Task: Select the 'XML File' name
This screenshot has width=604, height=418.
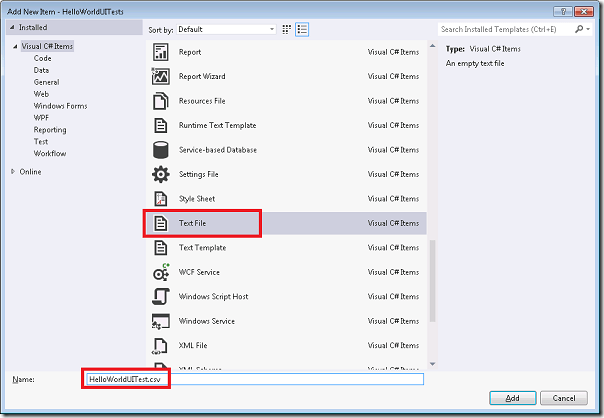Action: point(193,346)
